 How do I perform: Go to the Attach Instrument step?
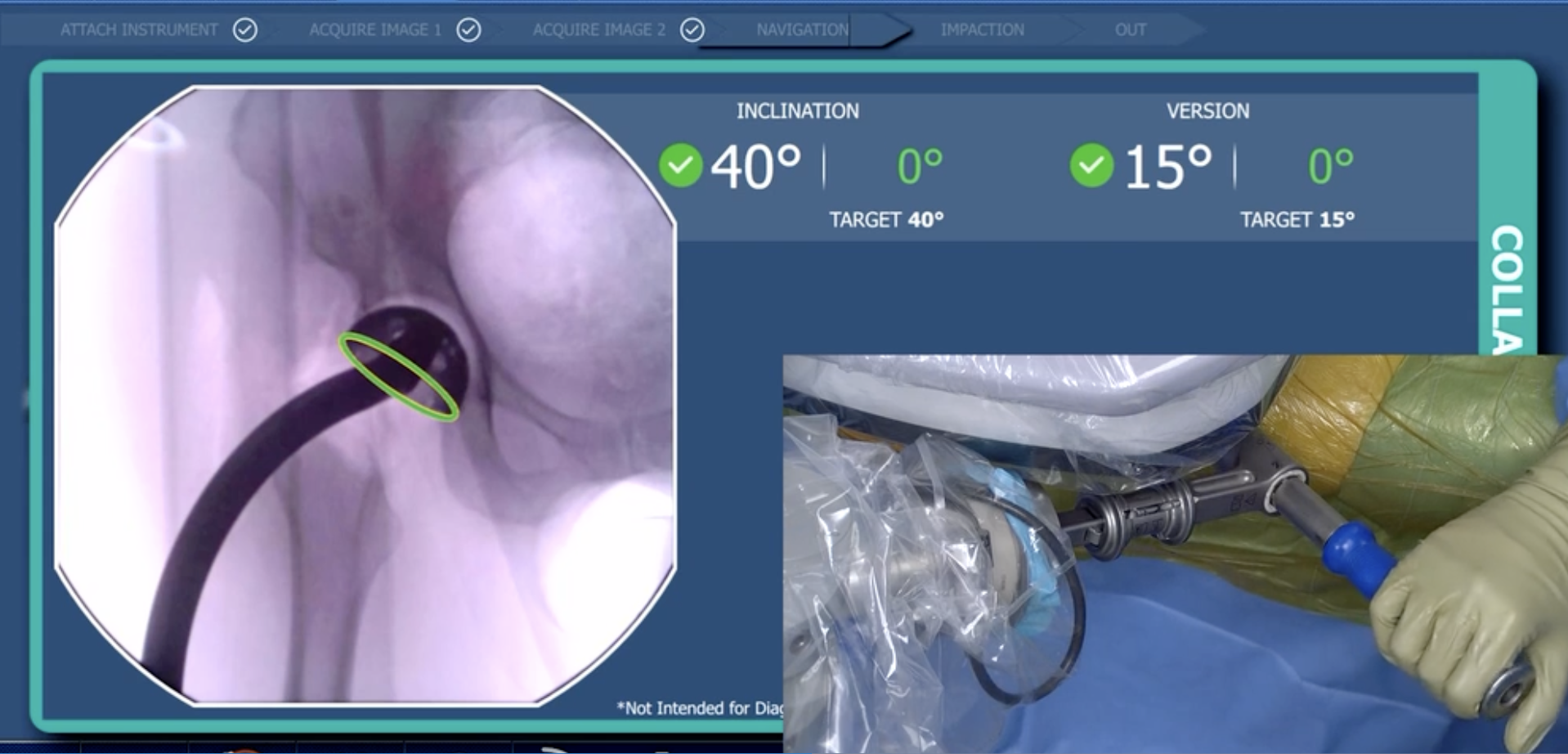pyautogui.click(x=139, y=30)
